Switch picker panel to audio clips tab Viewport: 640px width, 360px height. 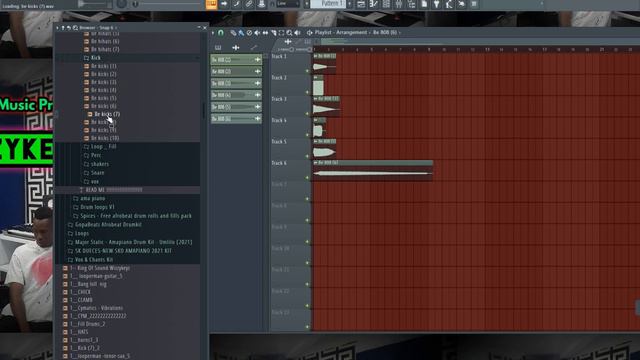click(x=236, y=48)
